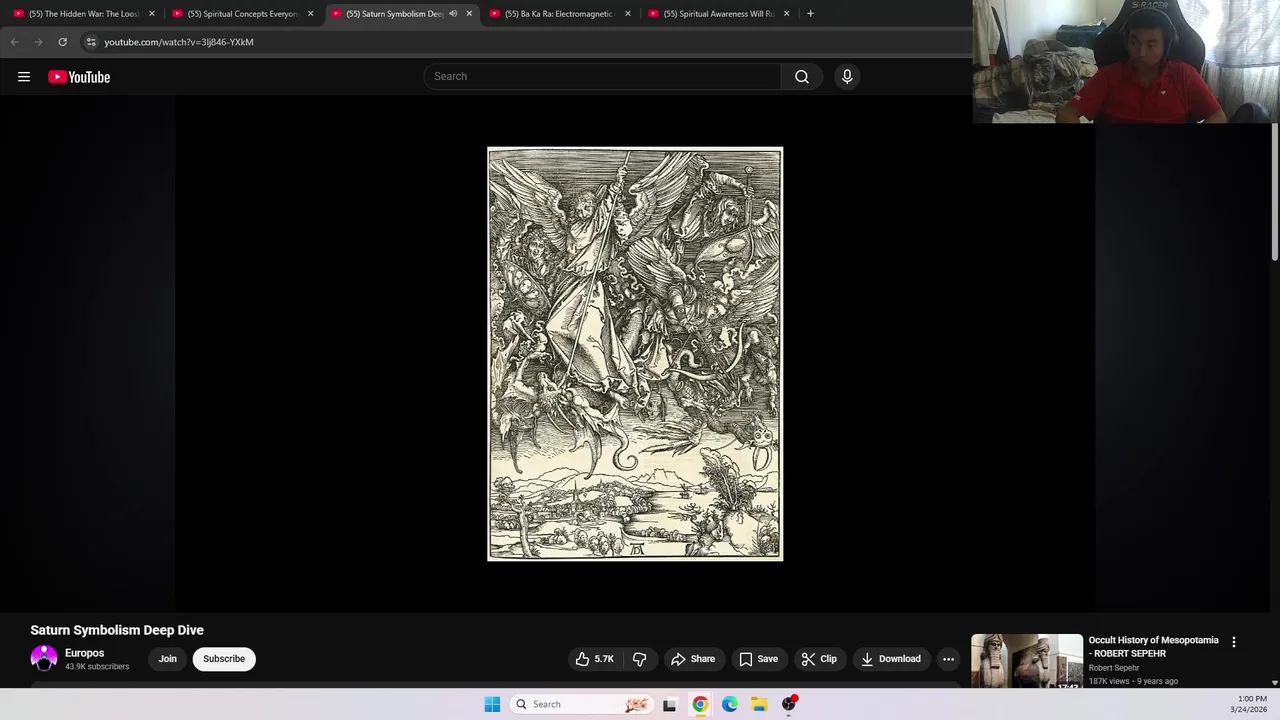Click the Saturn Symbolism Deep Dive title
This screenshot has height=720, width=1280.
coord(117,630)
